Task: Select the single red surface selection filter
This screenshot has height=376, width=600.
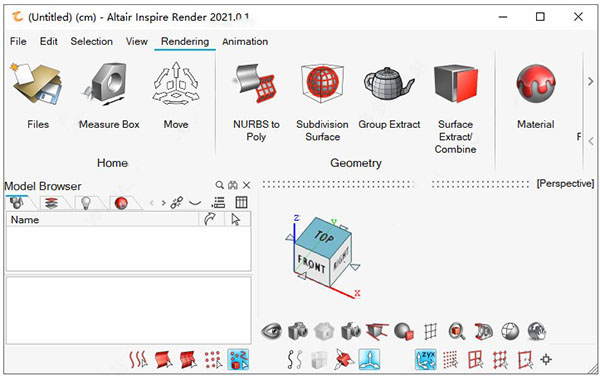Action: coord(164,360)
